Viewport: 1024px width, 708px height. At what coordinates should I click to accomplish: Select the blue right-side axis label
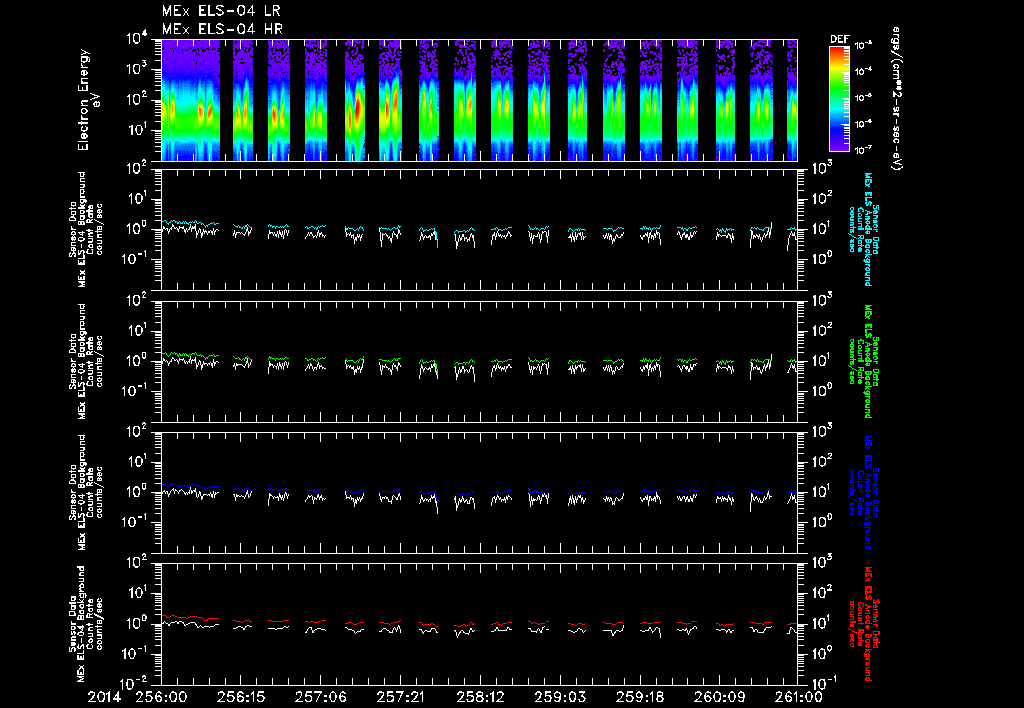(x=863, y=492)
